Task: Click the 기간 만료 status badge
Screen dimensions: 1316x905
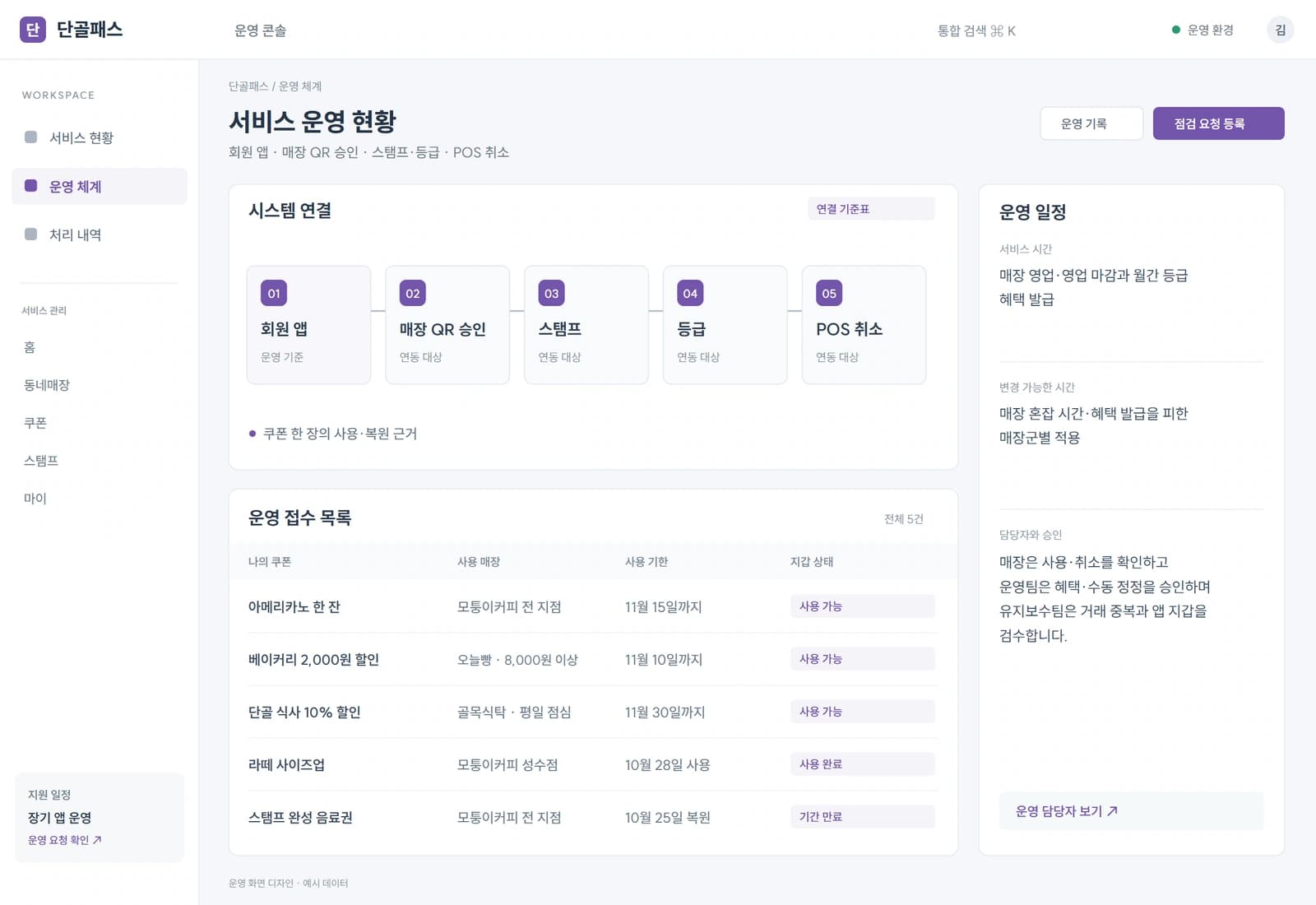Action: point(862,817)
